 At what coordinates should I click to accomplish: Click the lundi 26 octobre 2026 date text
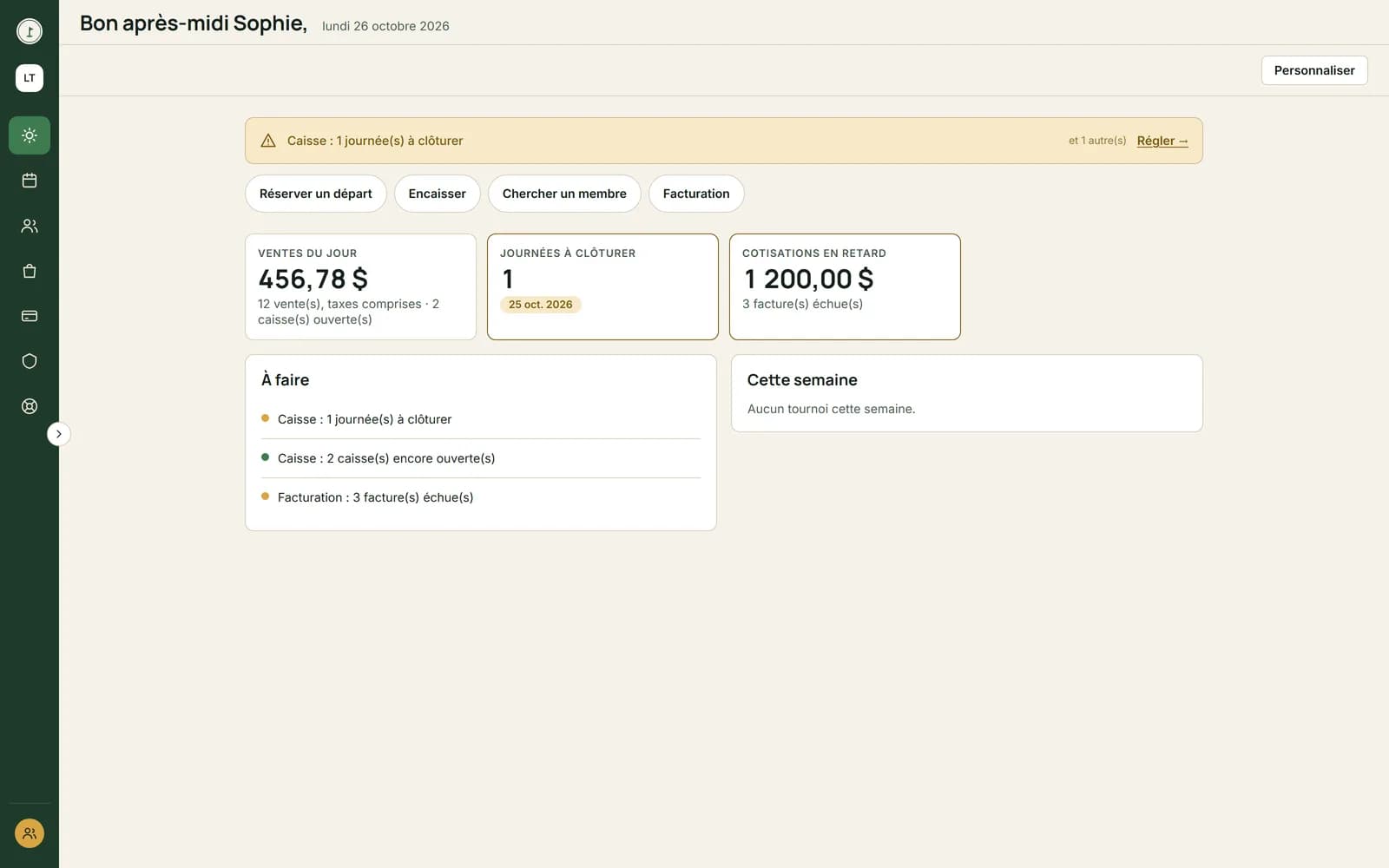point(385,26)
